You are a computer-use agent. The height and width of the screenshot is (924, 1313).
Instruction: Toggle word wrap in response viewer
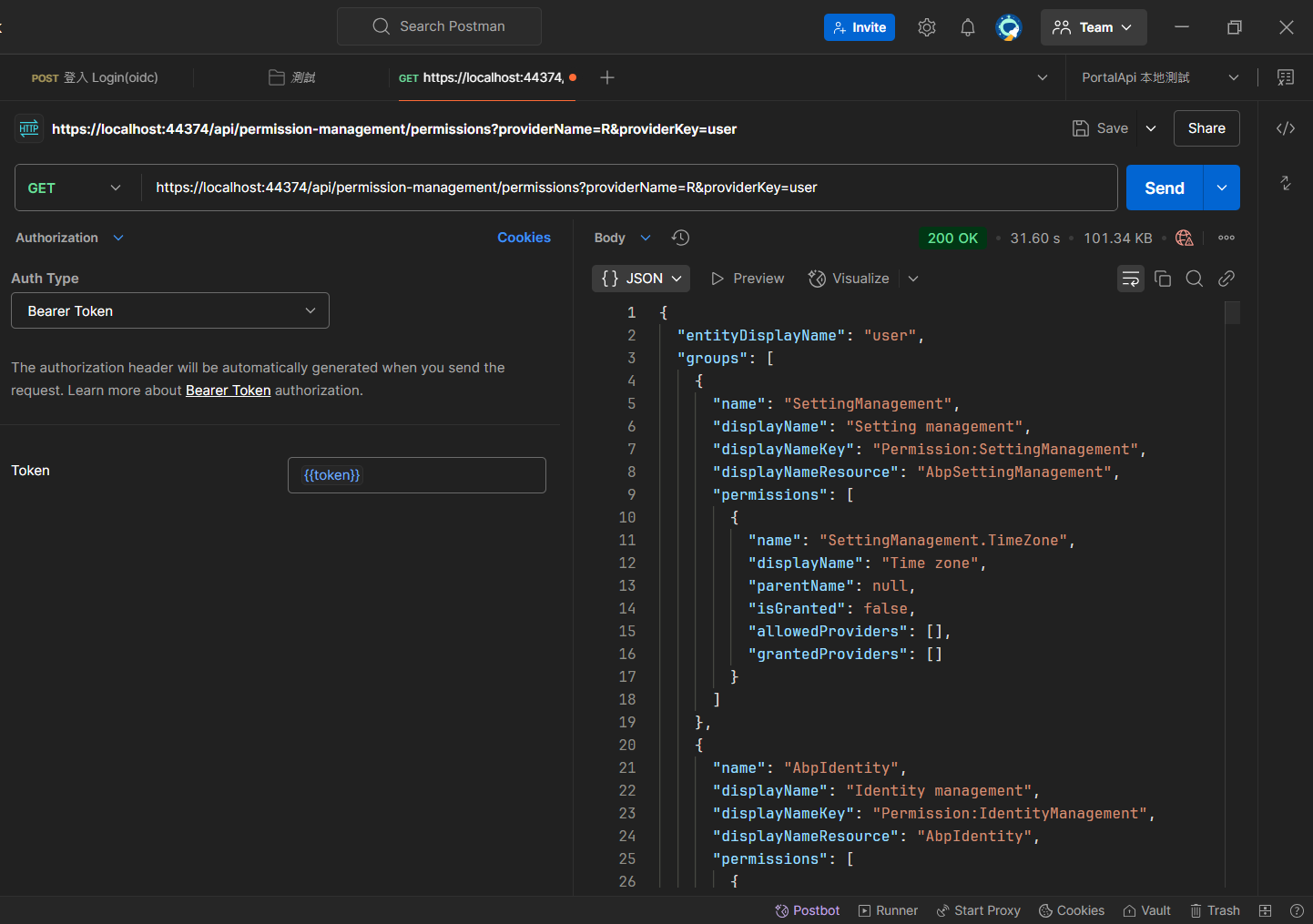[1131, 279]
